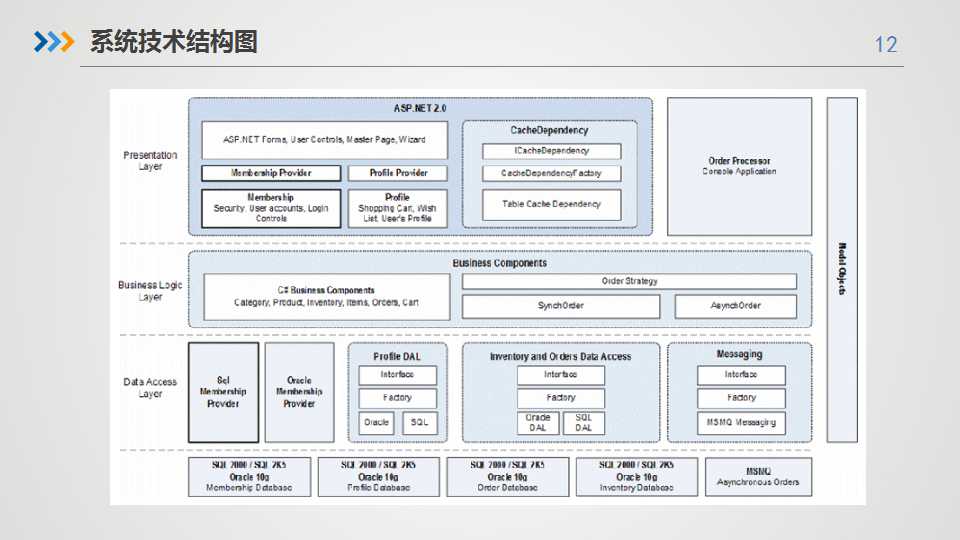This screenshot has height=540, width=960.
Task: Select the Inventory Database box
Action: tap(637, 476)
